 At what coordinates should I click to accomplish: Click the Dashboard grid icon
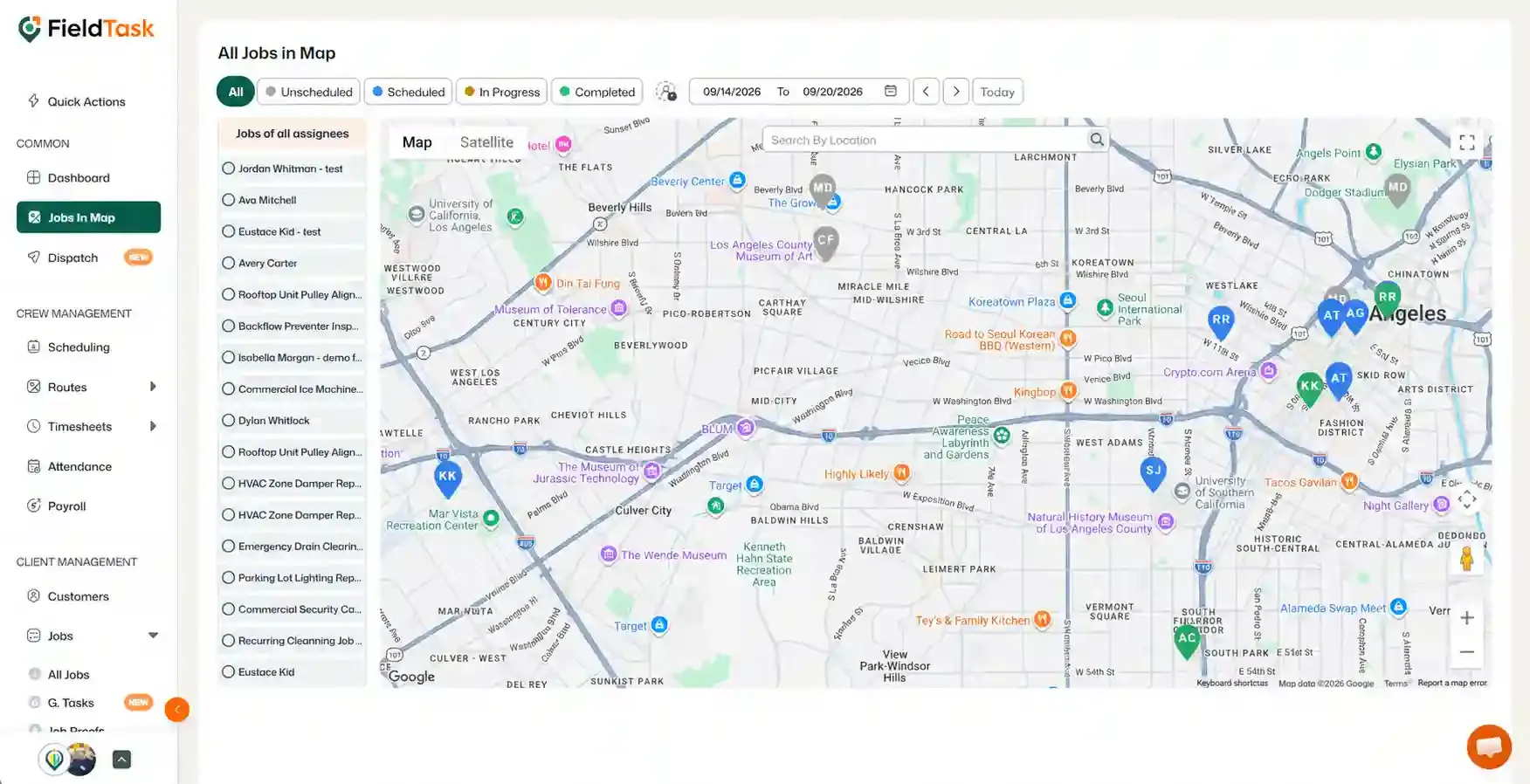tap(33, 177)
